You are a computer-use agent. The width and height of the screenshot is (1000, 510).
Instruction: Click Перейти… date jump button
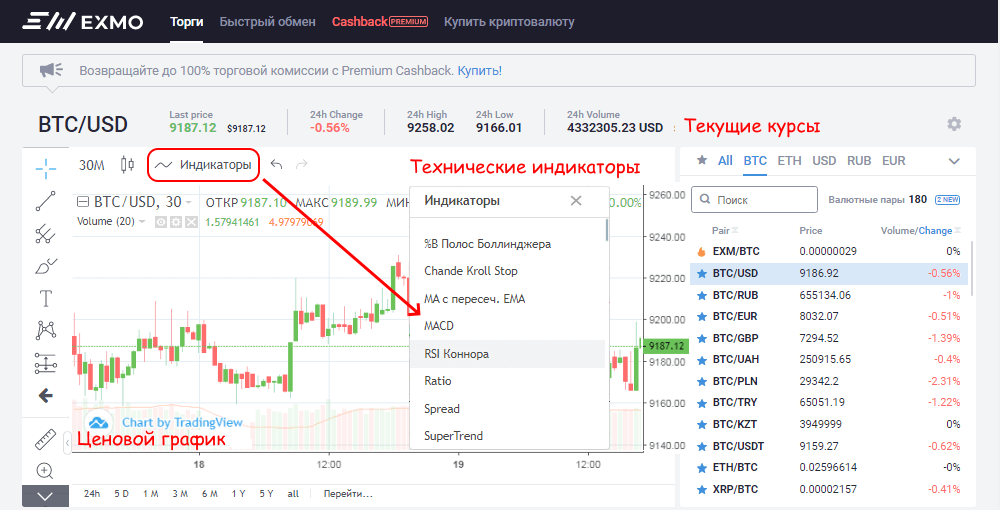click(x=348, y=493)
